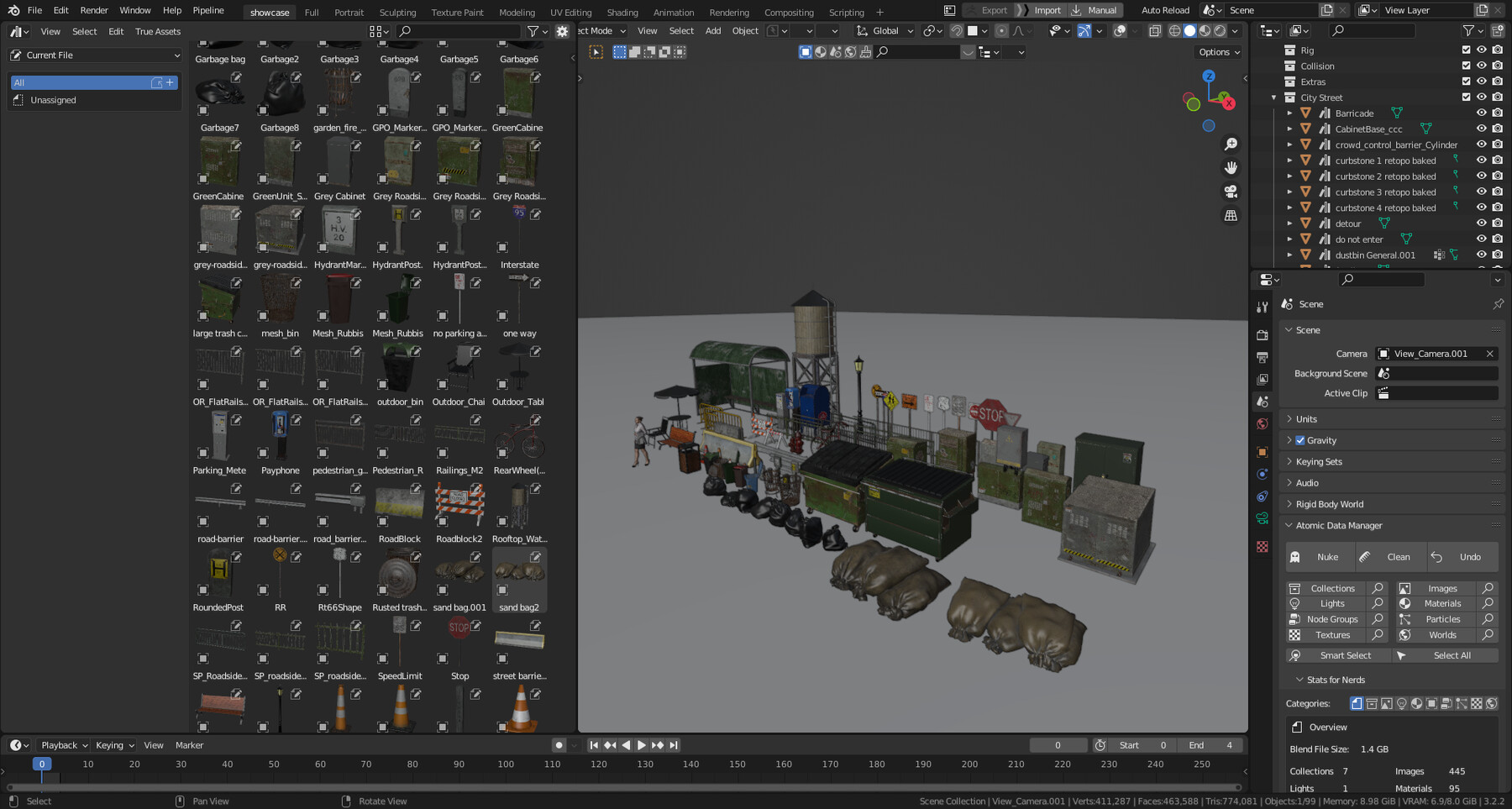Click frame 100 on the timeline
This screenshot has height=809, width=1512.
pyautogui.click(x=505, y=764)
